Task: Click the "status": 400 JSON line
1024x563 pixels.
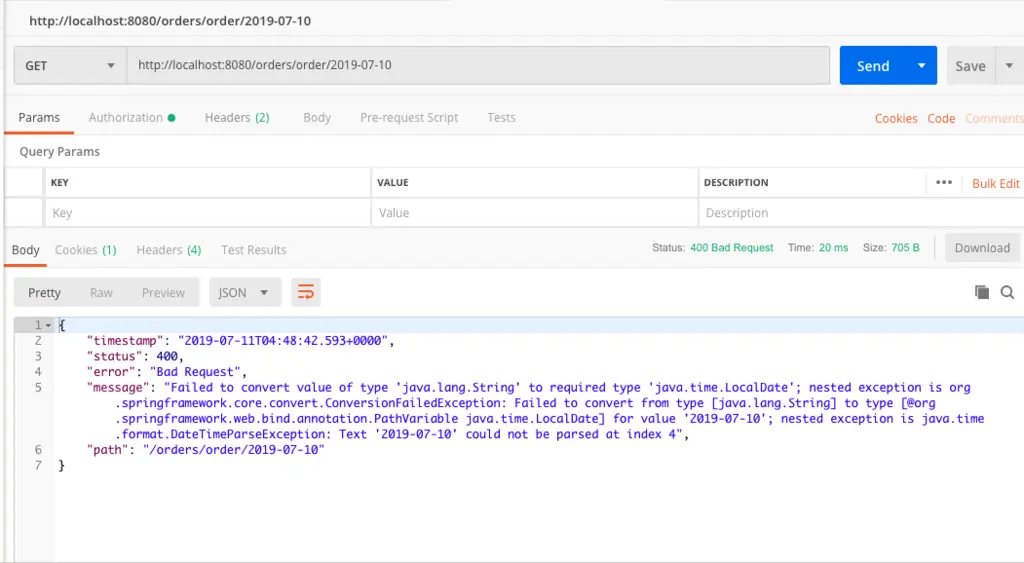Action: coord(135,356)
